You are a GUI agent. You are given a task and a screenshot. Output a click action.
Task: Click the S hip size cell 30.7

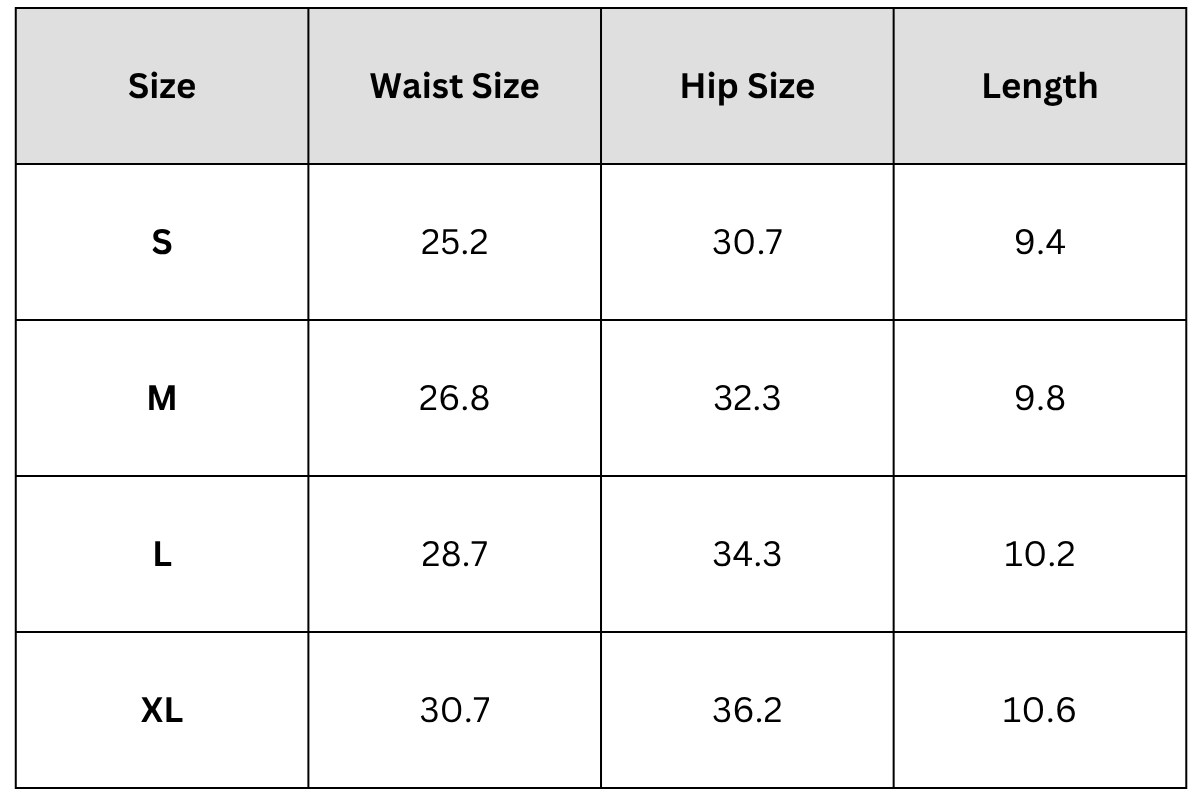tap(747, 242)
